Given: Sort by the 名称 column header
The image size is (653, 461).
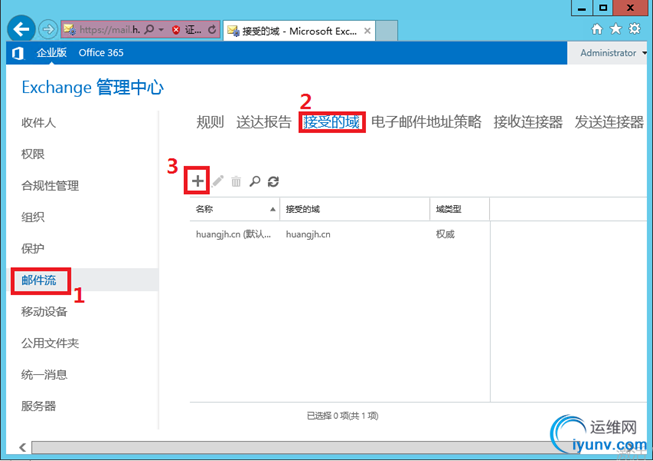Looking at the screenshot, I should tap(235, 209).
